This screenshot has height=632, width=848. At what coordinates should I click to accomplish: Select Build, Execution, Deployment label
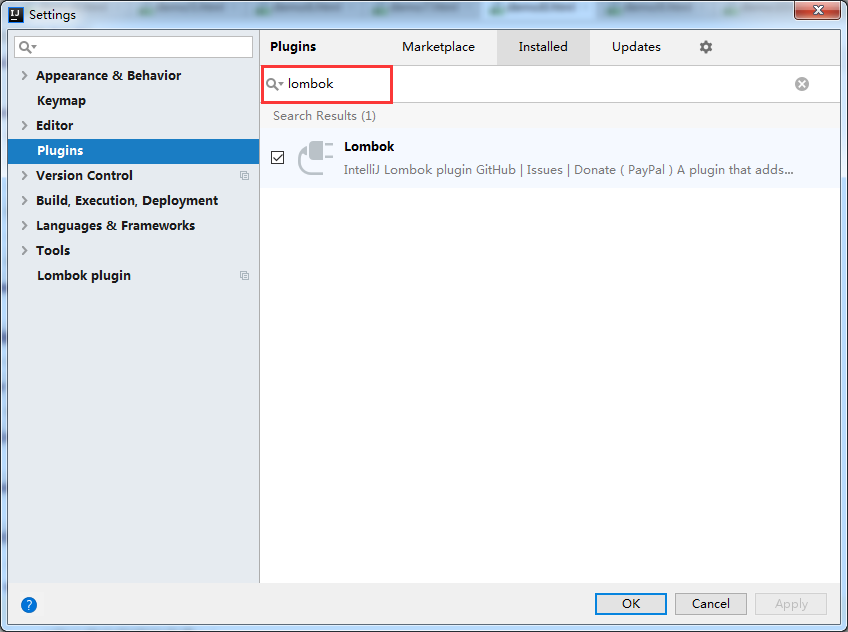point(127,201)
